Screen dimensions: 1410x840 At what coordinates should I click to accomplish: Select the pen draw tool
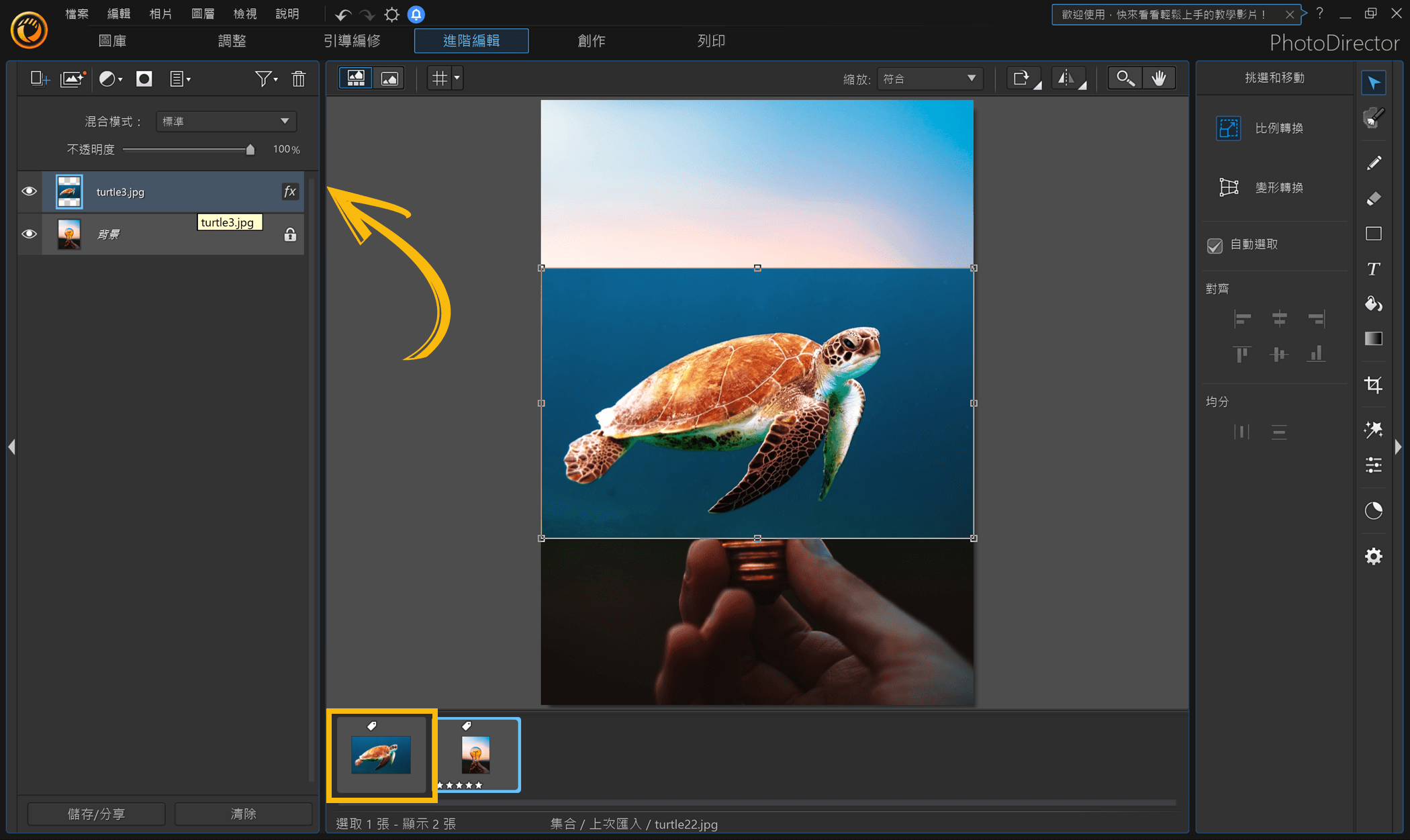[x=1374, y=163]
